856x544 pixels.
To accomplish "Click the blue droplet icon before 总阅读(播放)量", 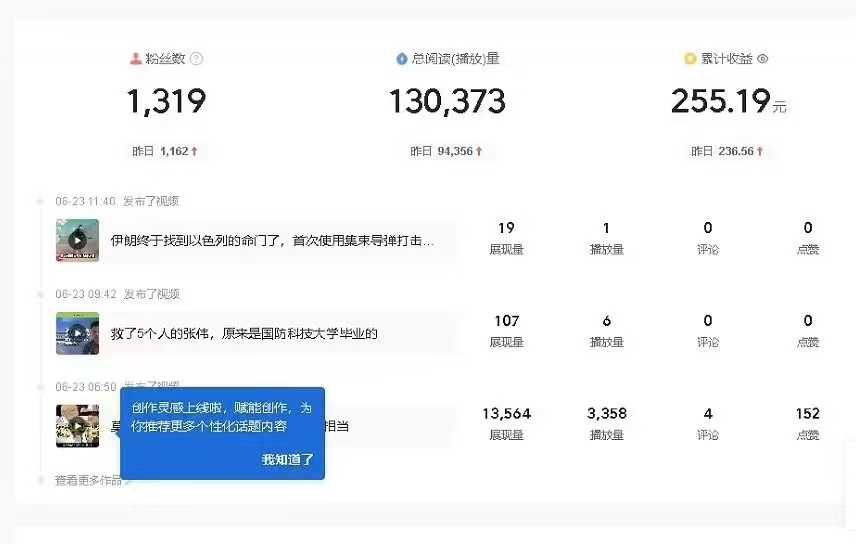I will 401,58.
